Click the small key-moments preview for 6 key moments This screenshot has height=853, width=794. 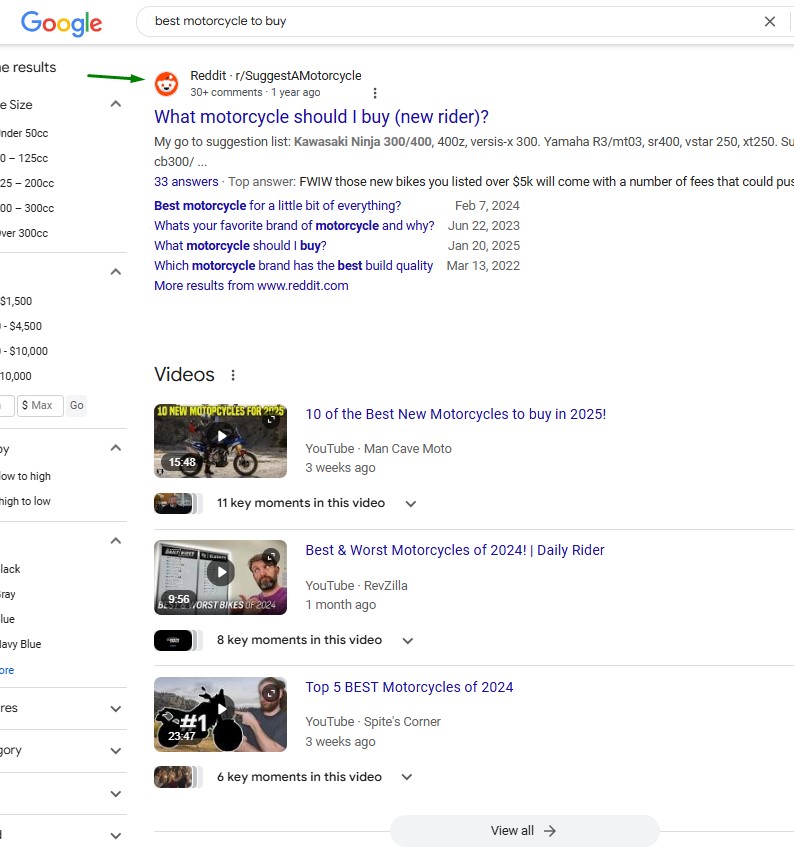point(178,777)
